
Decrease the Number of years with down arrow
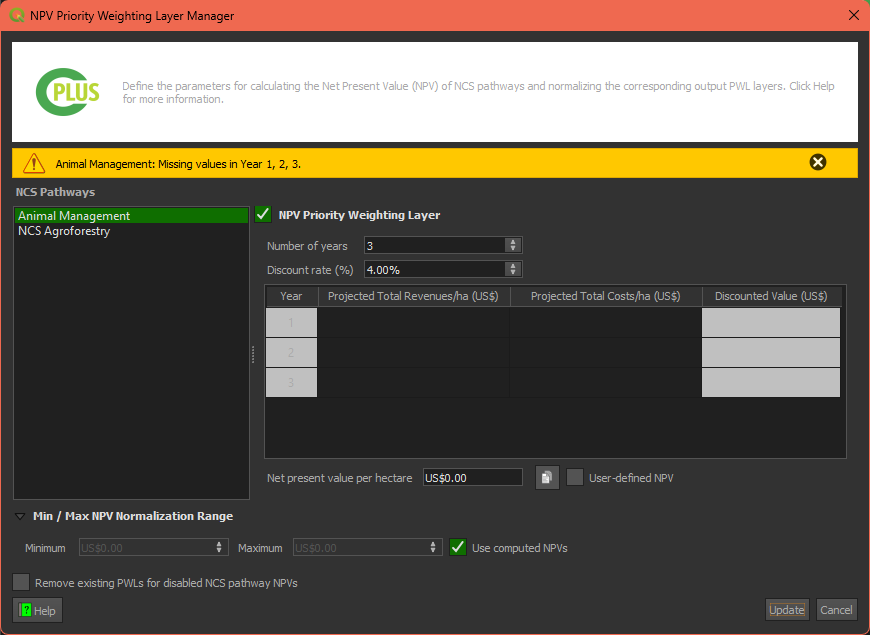click(513, 249)
